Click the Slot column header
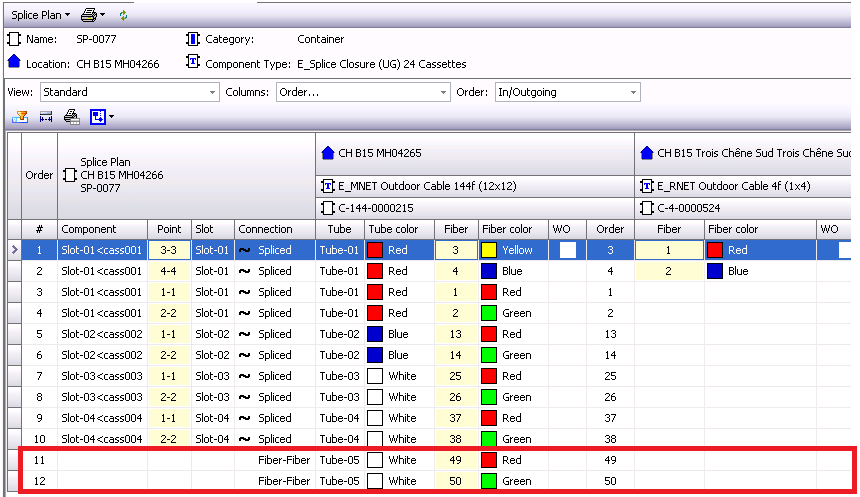Viewport: 860px width, 497px height. pyautogui.click(x=213, y=229)
